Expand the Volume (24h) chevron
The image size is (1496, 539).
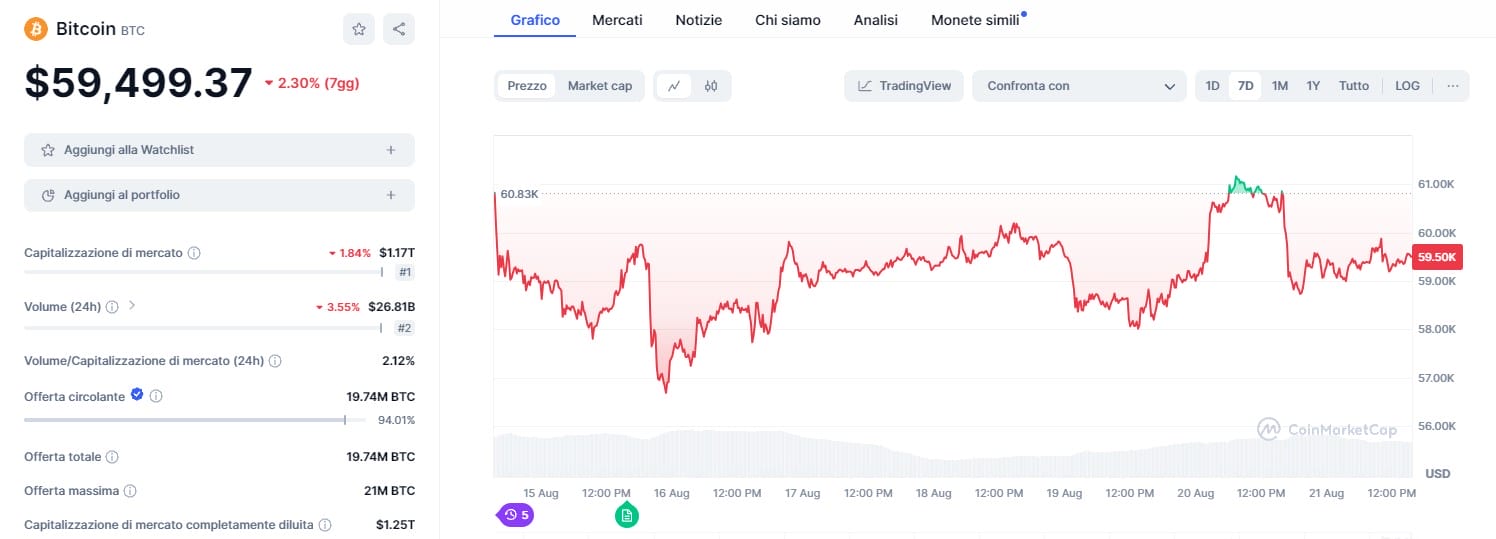click(132, 306)
